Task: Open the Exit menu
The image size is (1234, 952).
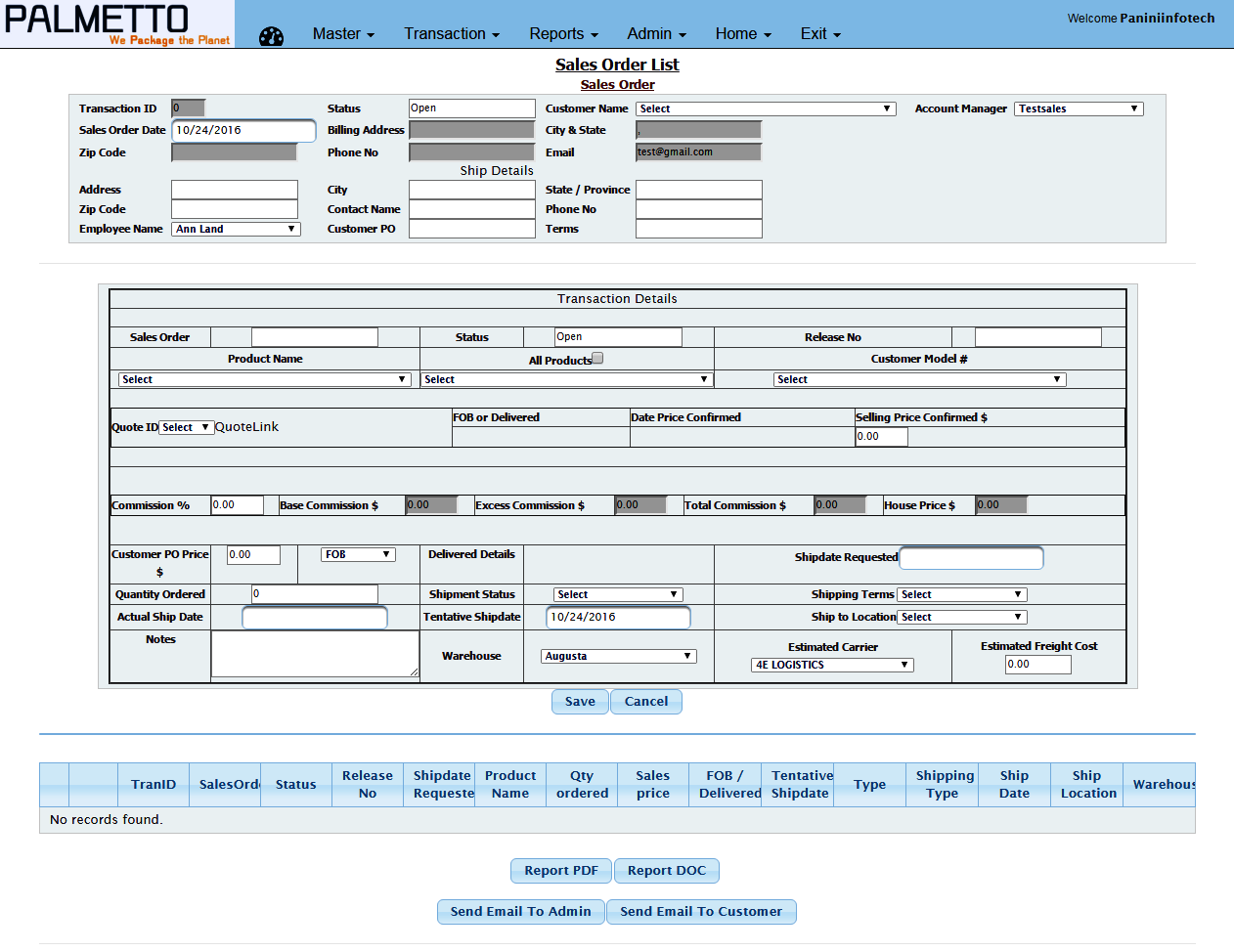Action: (x=820, y=34)
